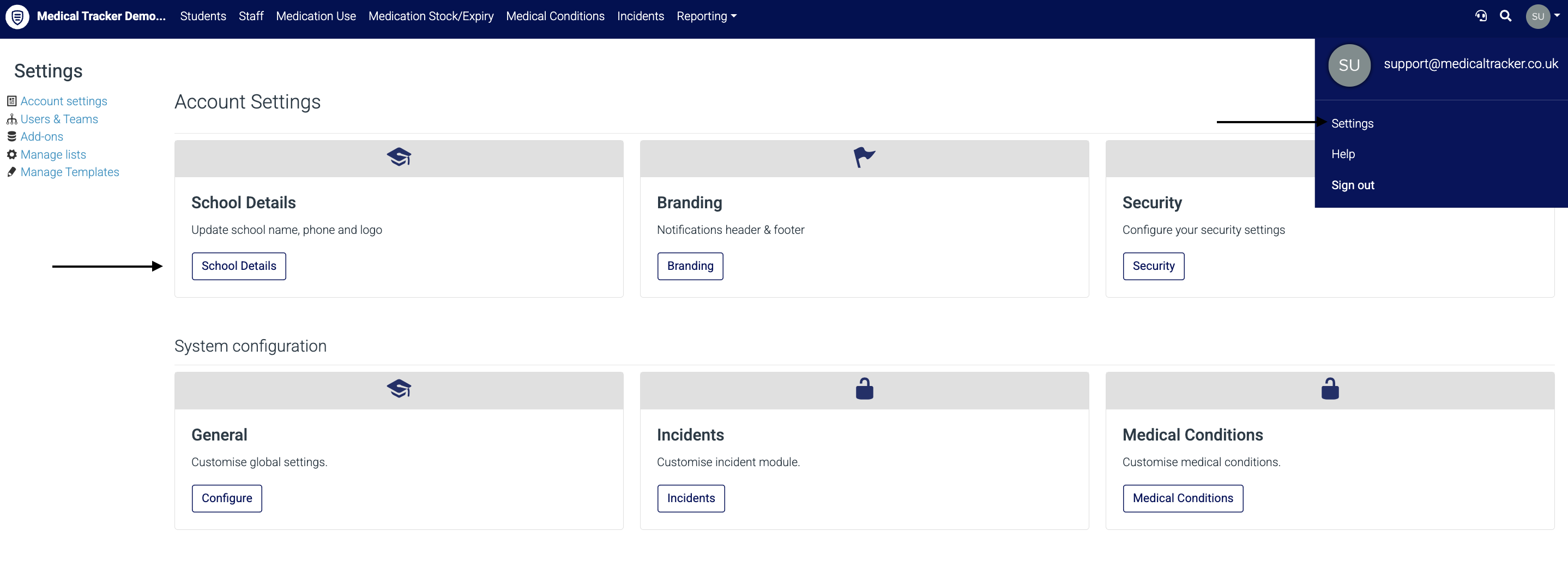The width and height of the screenshot is (1568, 567).
Task: Click the Settings page title in sidebar
Action: 48,71
